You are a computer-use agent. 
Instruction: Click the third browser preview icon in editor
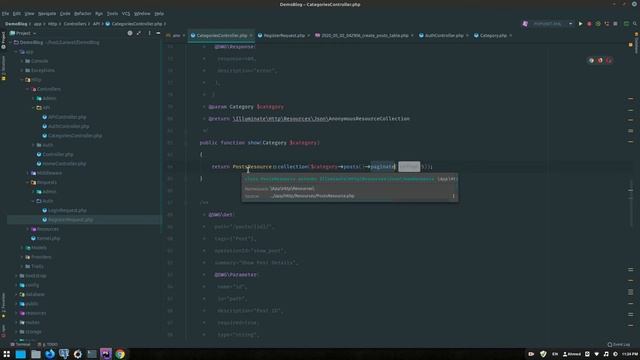609,60
